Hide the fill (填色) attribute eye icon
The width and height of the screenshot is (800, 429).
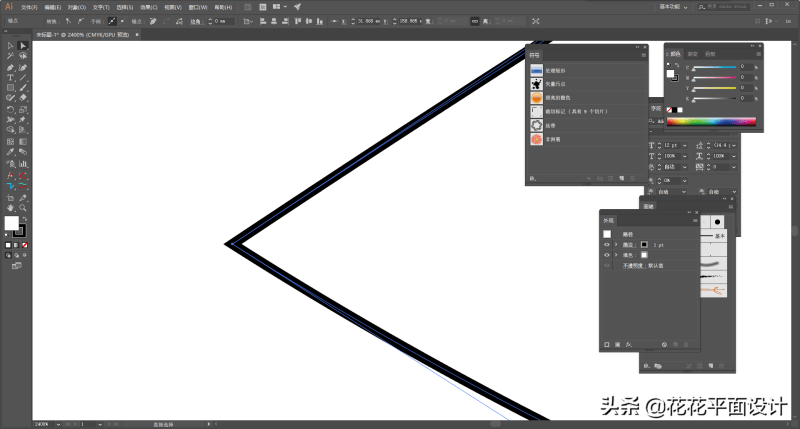607,255
